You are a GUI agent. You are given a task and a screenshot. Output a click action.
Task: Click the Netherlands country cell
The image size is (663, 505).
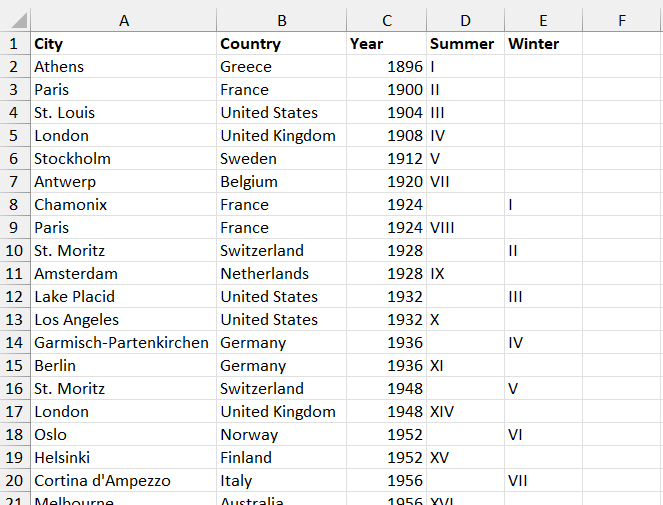click(x=281, y=274)
